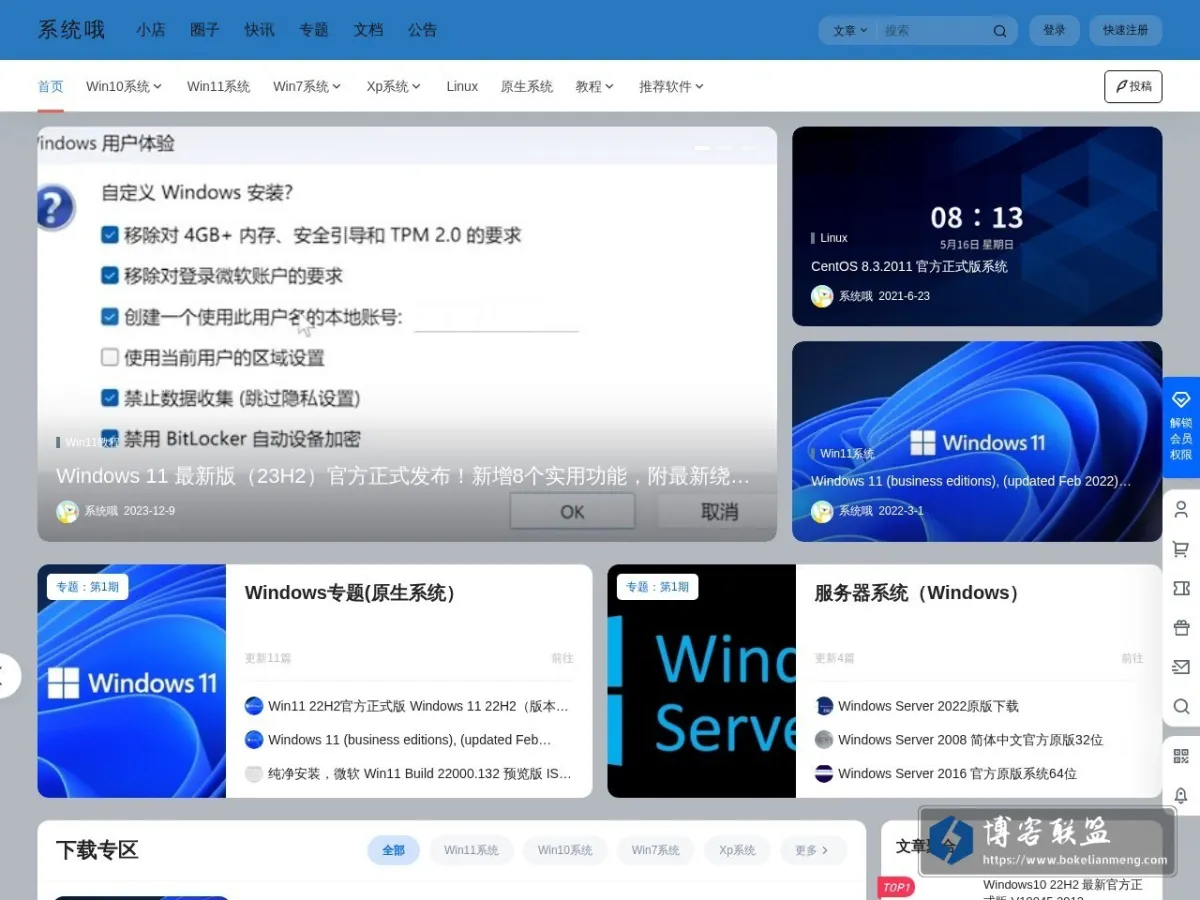Open the Windows专题(原生系统) heading
The width and height of the screenshot is (1200, 900).
click(x=353, y=594)
